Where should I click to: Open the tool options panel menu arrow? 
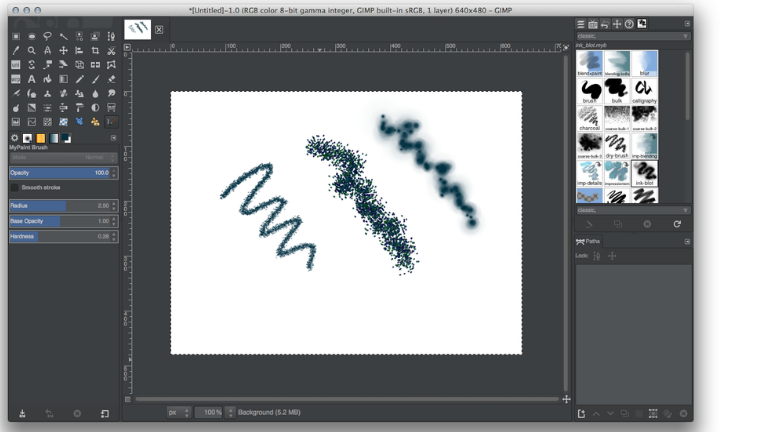pyautogui.click(x=114, y=138)
